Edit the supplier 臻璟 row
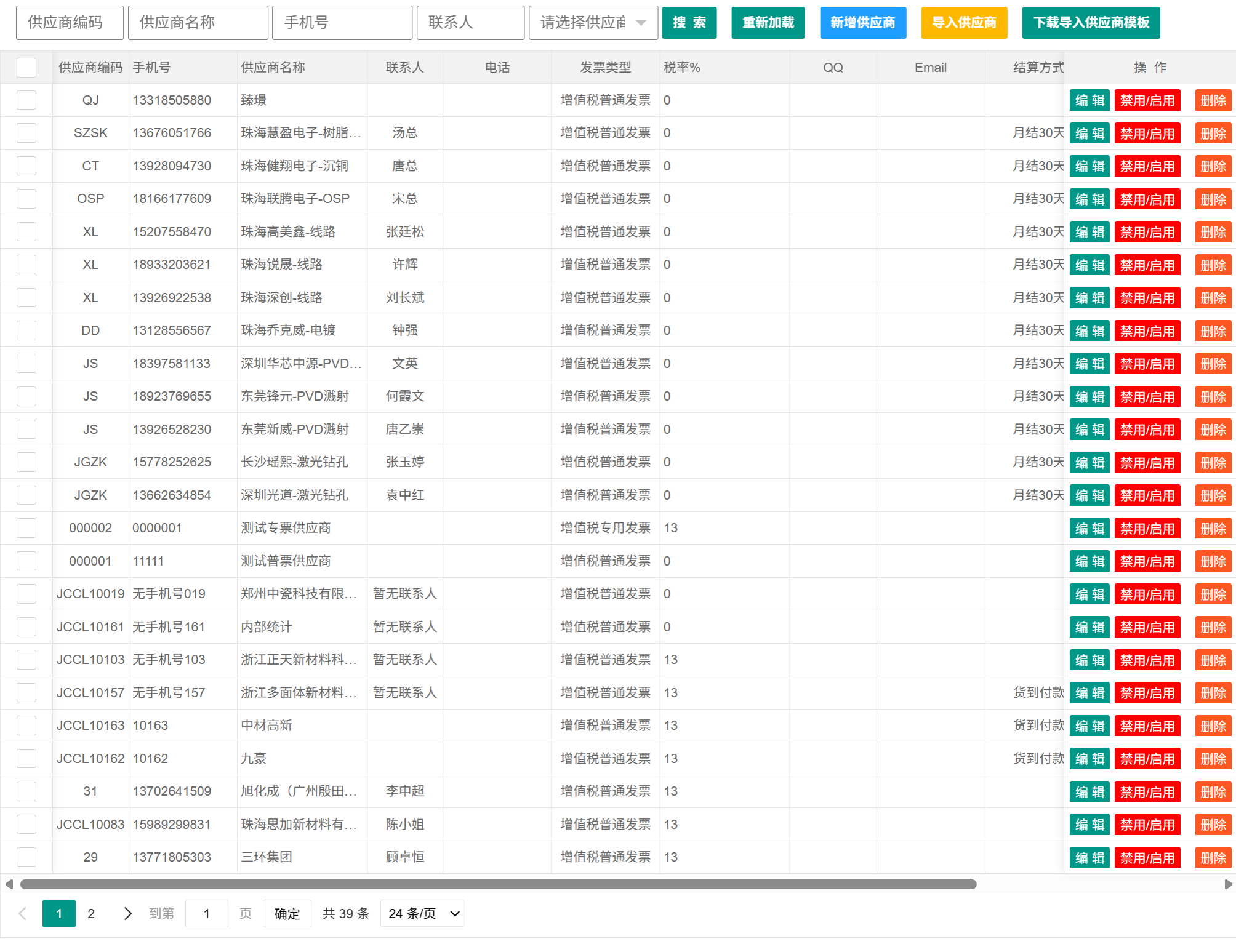This screenshot has height=952, width=1236. tap(1090, 100)
